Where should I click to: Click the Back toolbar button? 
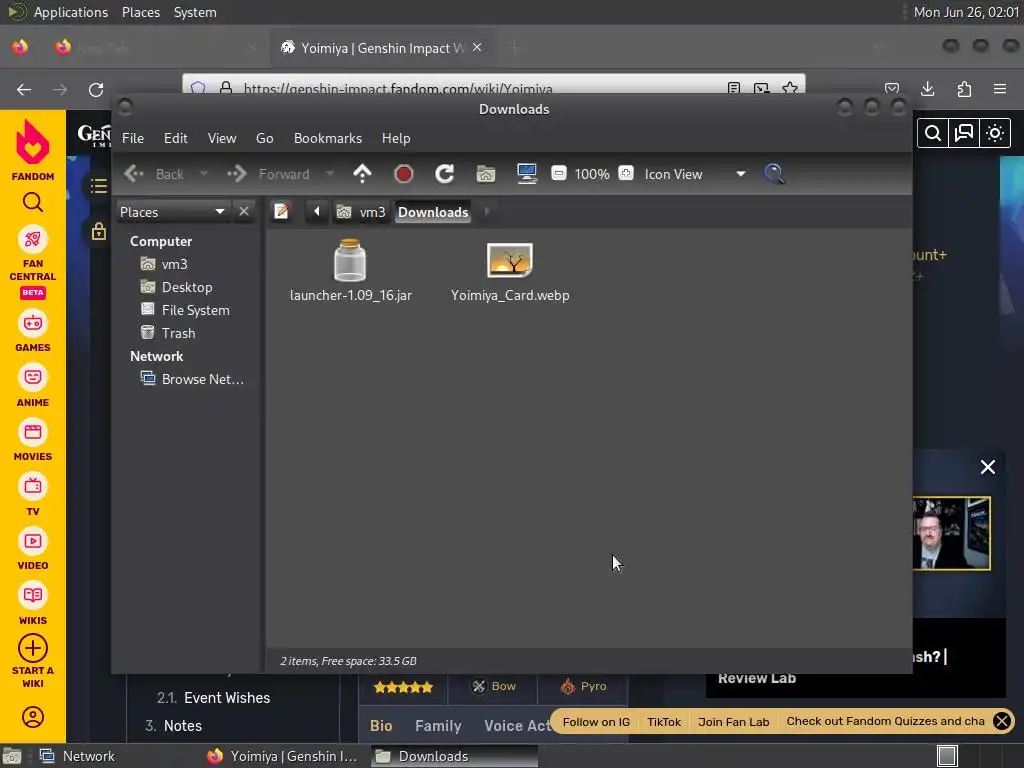click(x=155, y=174)
